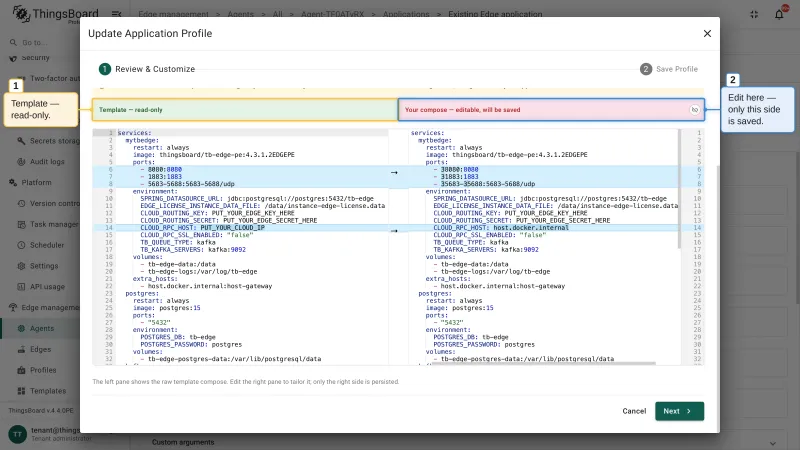Image resolution: width=800 pixels, height=450 pixels.
Task: Click the Templates grid icon
Action: point(21,391)
